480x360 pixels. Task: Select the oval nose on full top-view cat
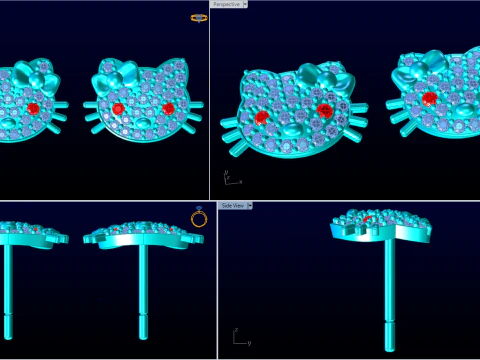143,123
